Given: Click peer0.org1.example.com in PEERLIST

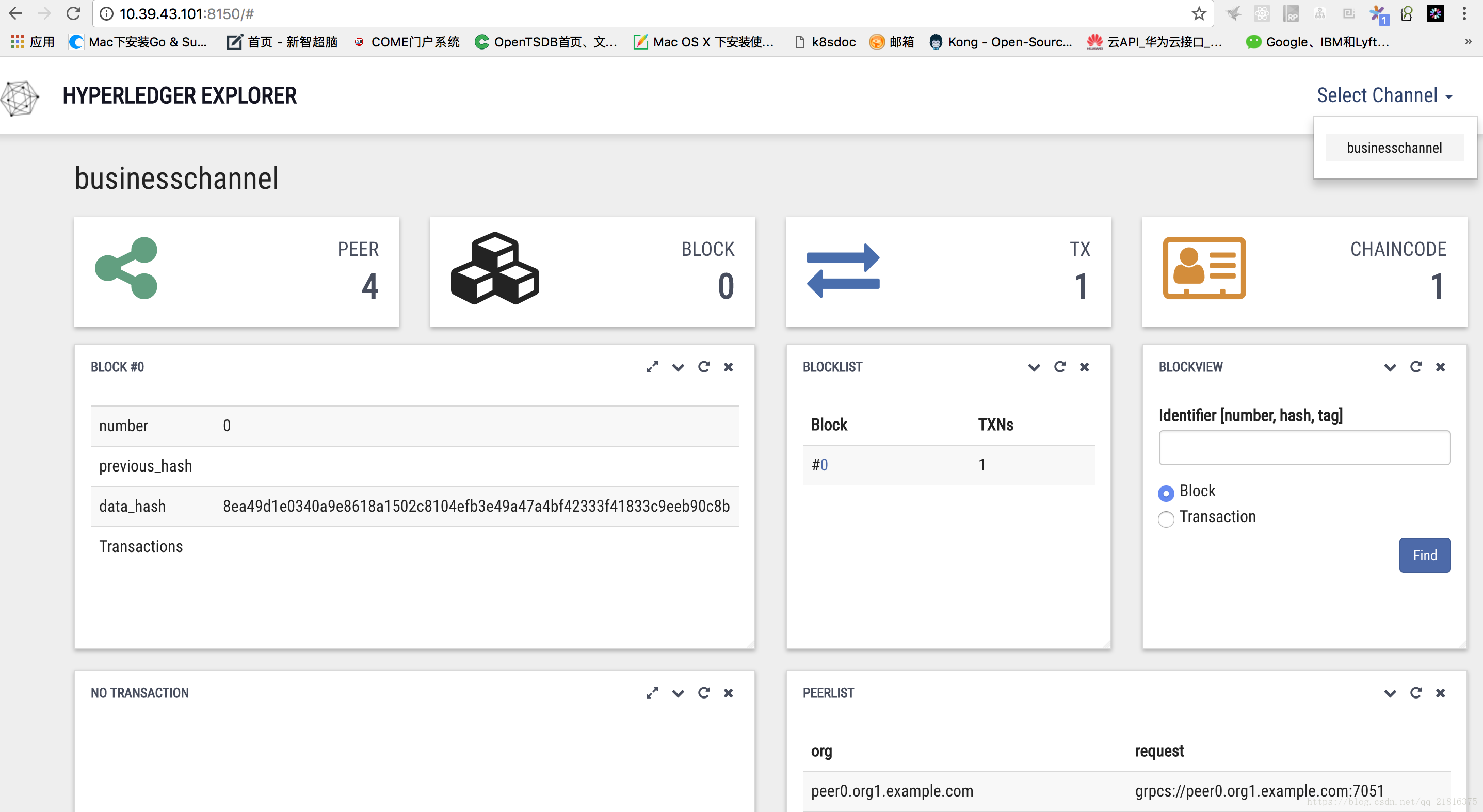Looking at the screenshot, I should [x=892, y=791].
